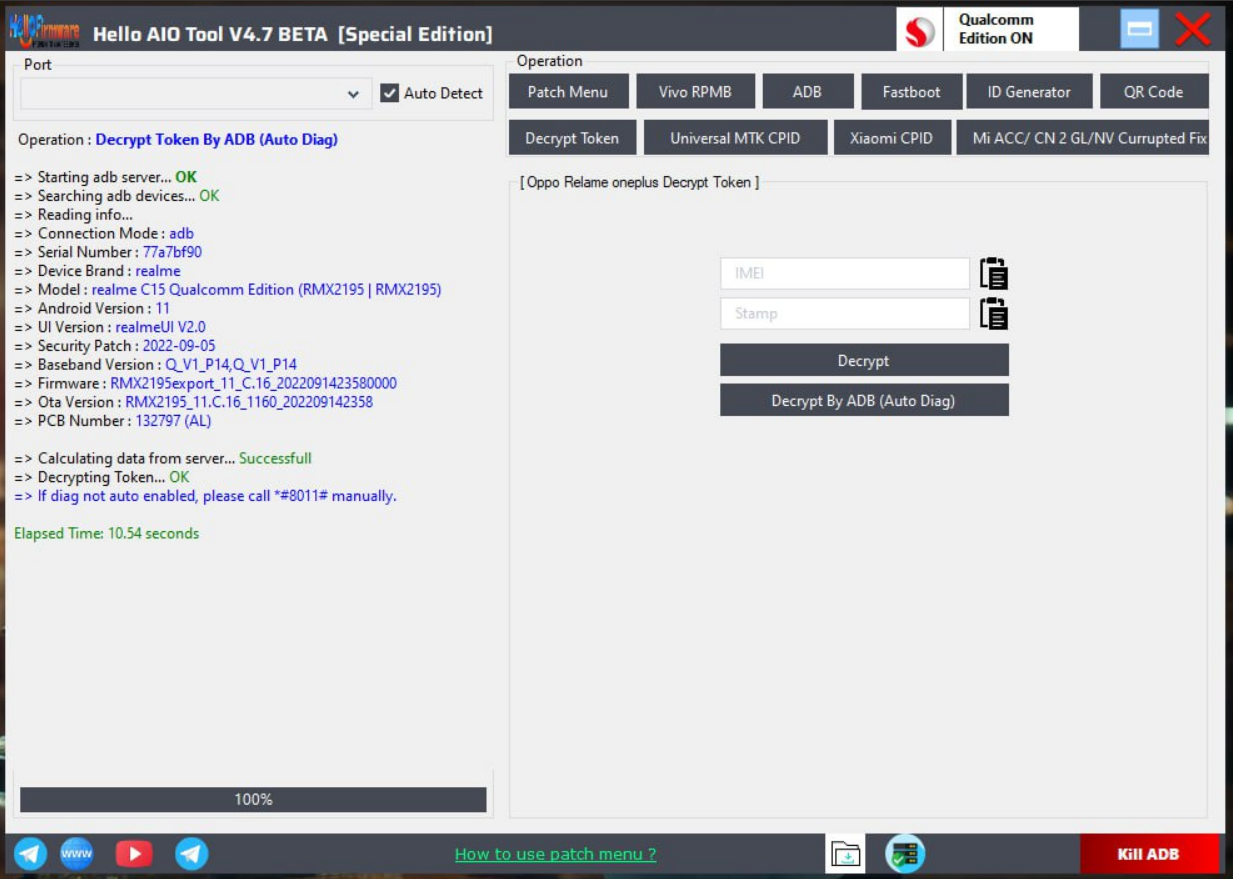Switch to Vivo RPMB tab
Image resolution: width=1233 pixels, height=879 pixels.
click(x=695, y=91)
